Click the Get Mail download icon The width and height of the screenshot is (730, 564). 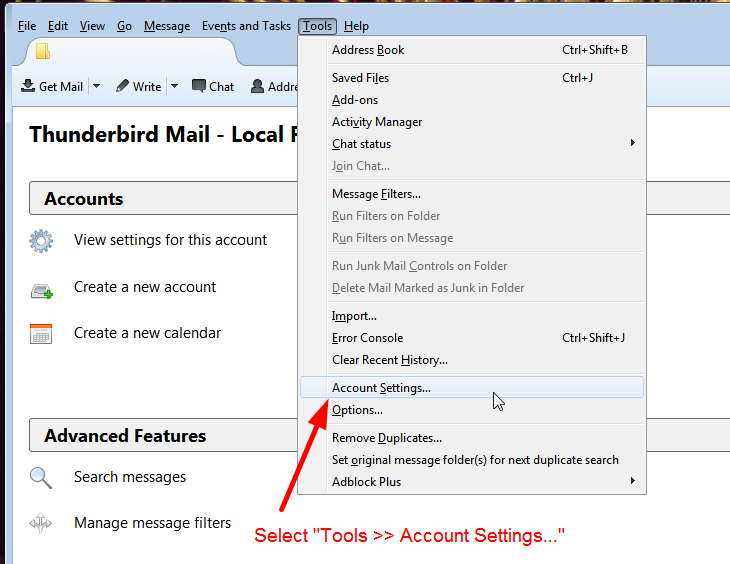28,86
